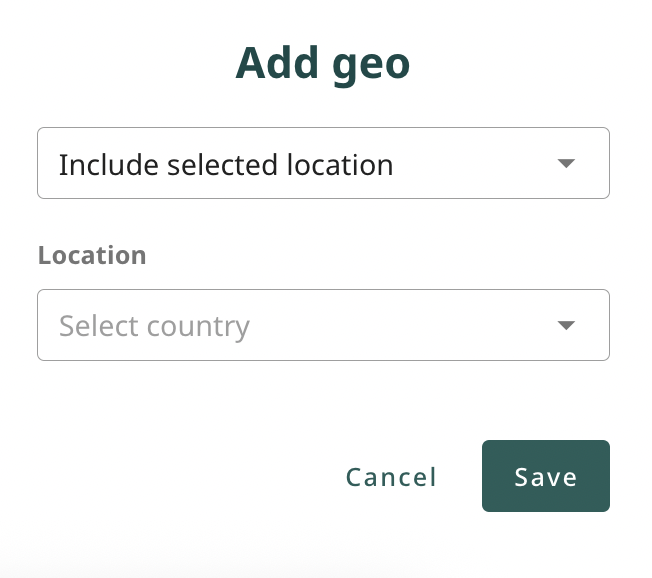Click the Location field label

click(x=92, y=255)
